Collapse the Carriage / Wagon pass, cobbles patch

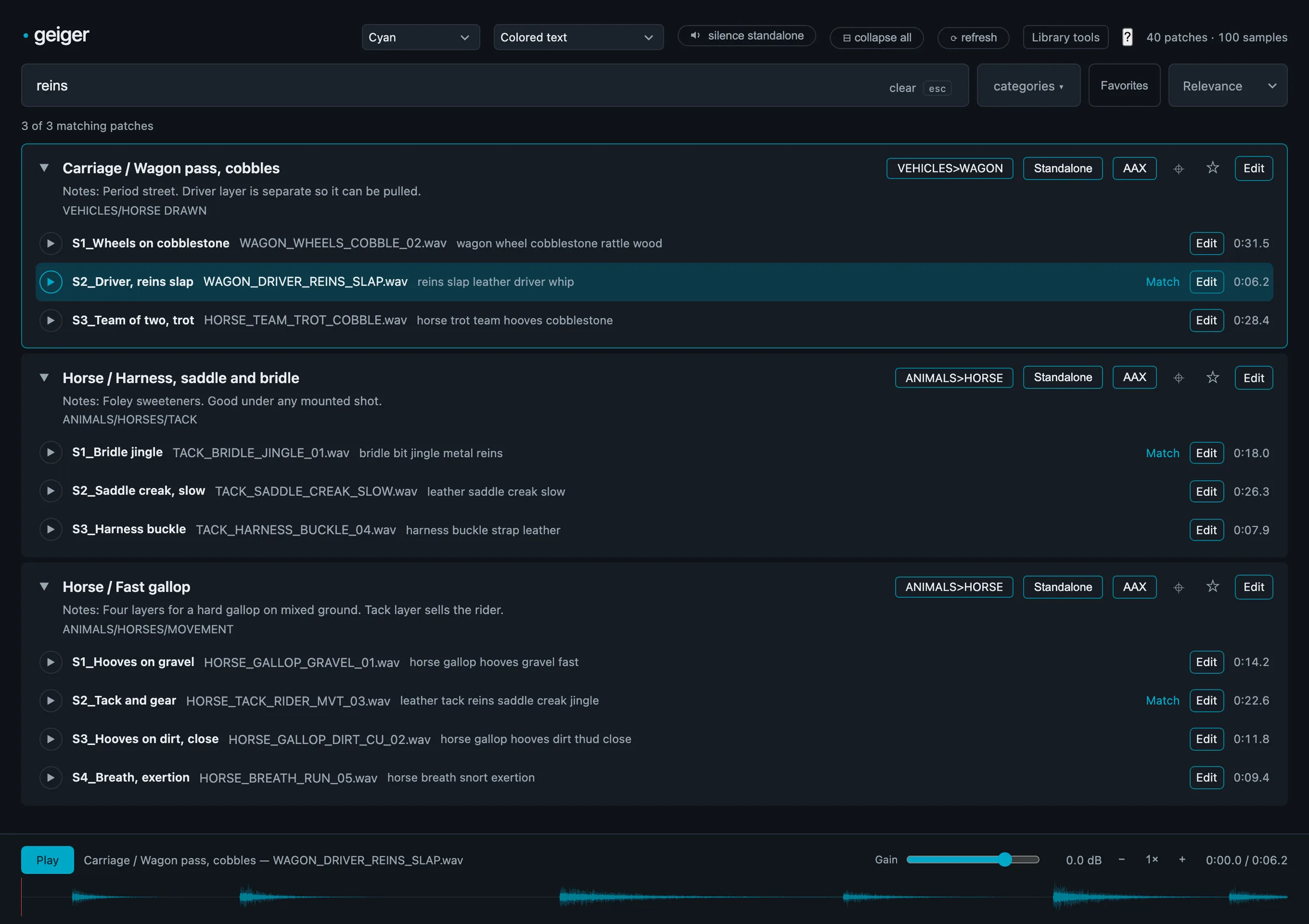coord(44,168)
